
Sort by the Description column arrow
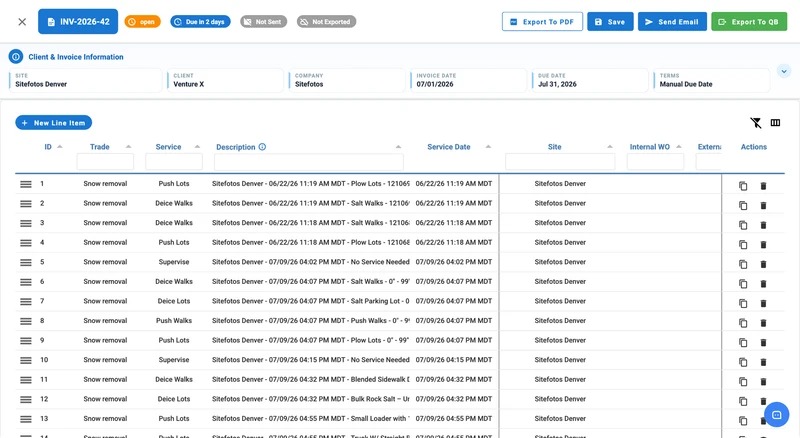(398, 147)
